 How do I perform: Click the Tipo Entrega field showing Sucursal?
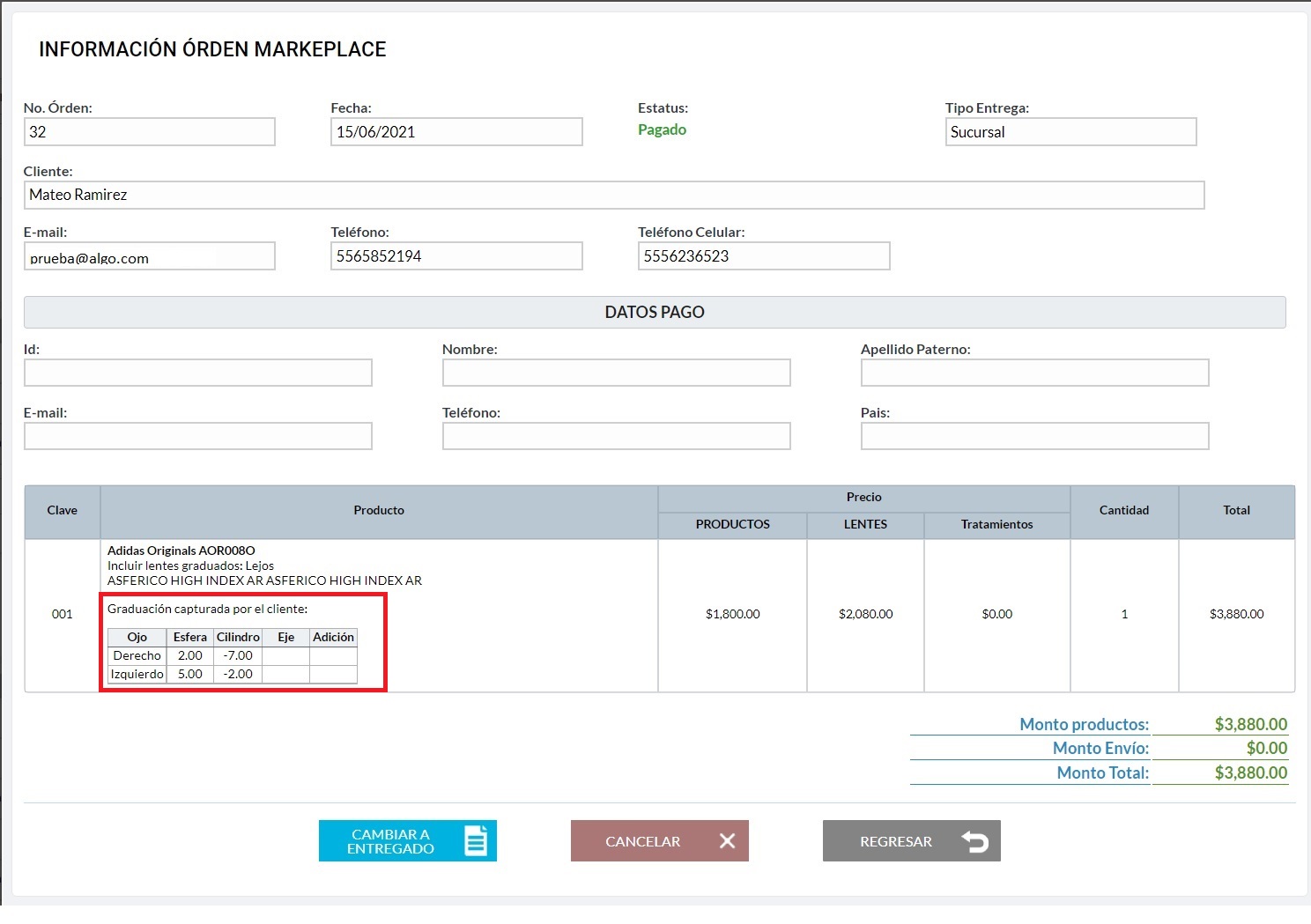pos(1070,132)
